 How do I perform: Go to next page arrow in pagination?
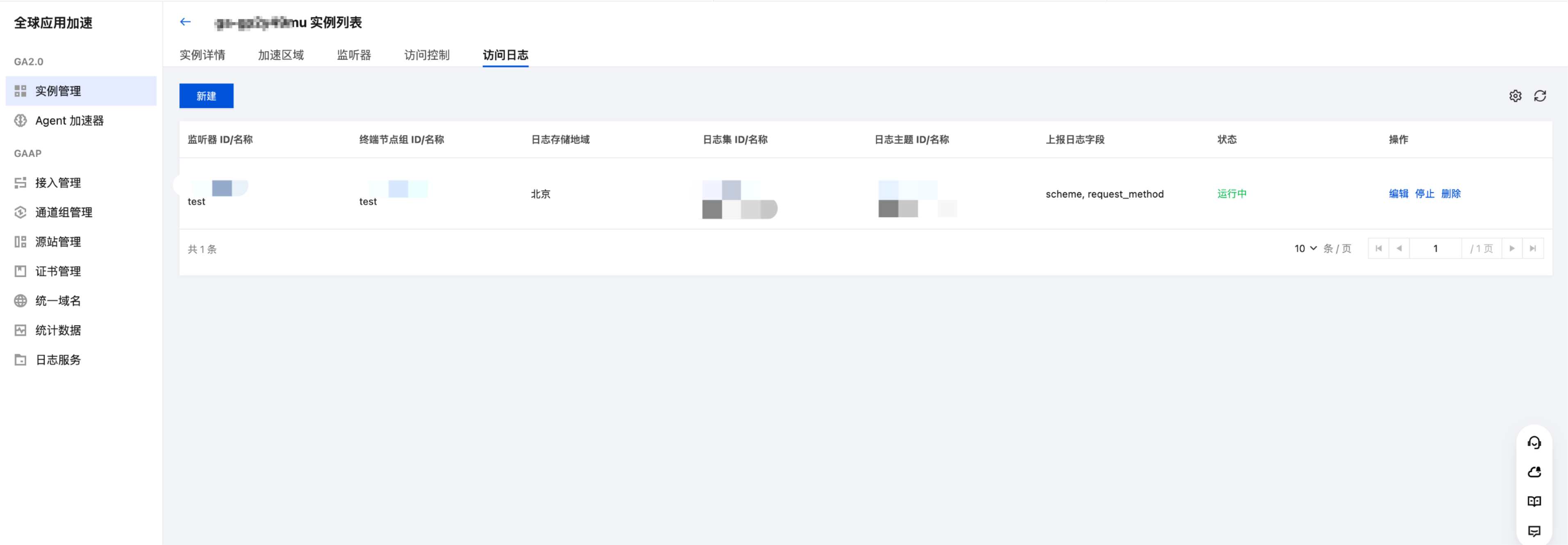point(1512,248)
